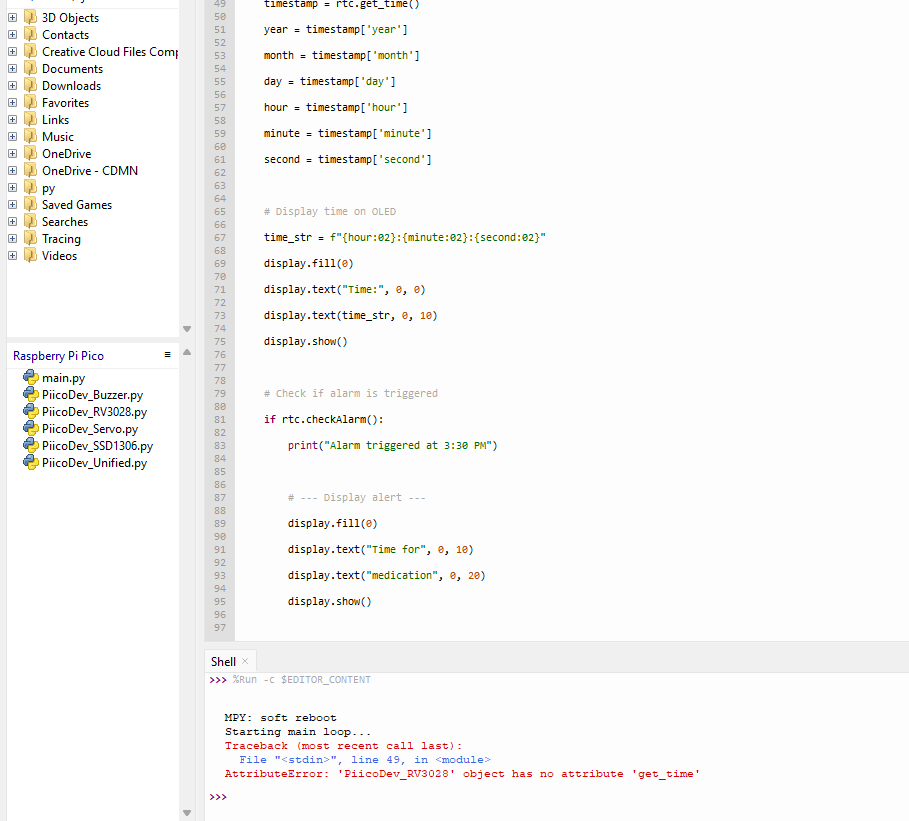Place cursor on the rtc.checkAlarm() line
909x821 pixels.
(x=323, y=419)
